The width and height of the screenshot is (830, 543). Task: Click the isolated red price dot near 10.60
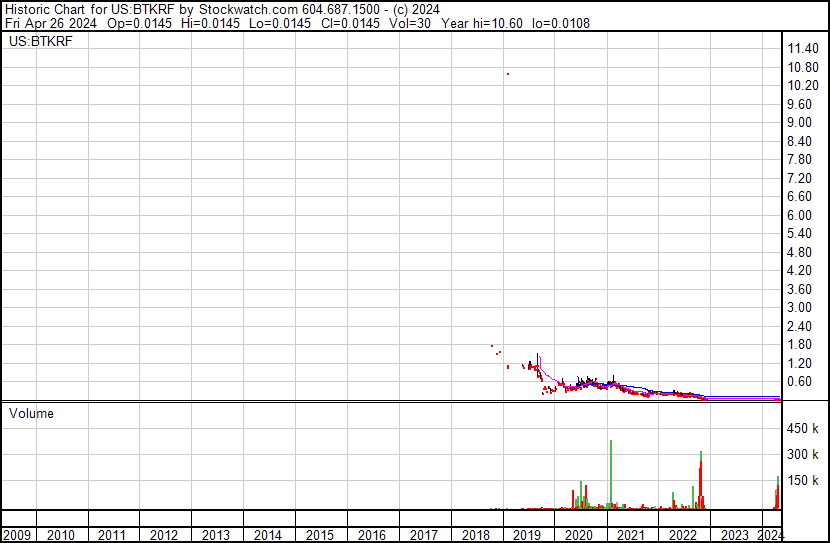click(508, 74)
